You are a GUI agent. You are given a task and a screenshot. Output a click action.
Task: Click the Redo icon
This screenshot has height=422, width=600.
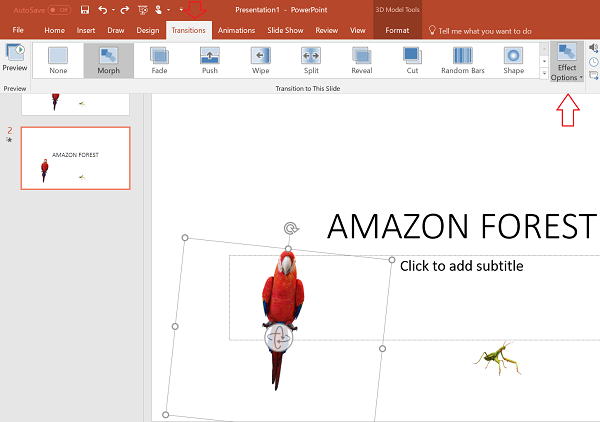point(124,10)
